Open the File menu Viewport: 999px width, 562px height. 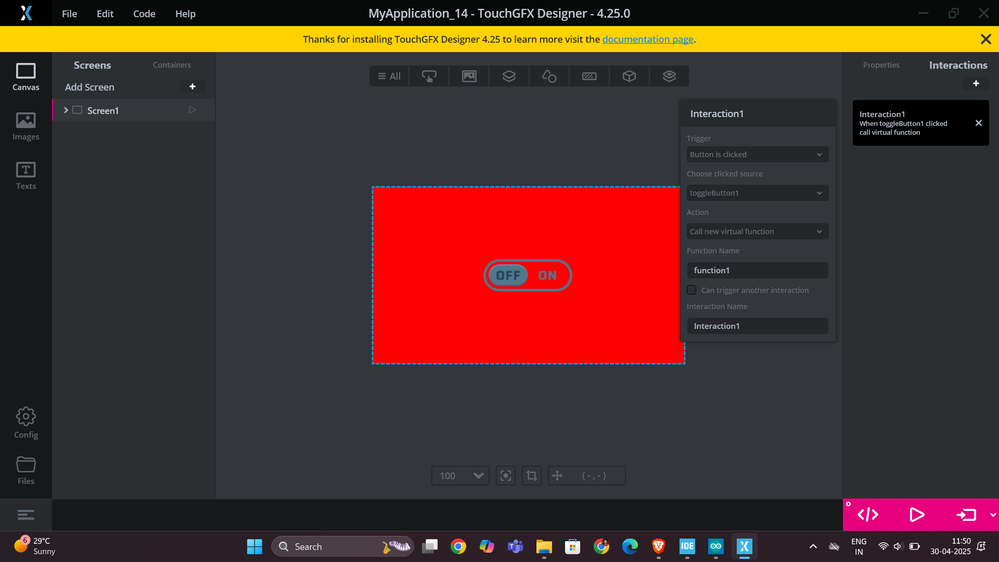pyautogui.click(x=69, y=13)
